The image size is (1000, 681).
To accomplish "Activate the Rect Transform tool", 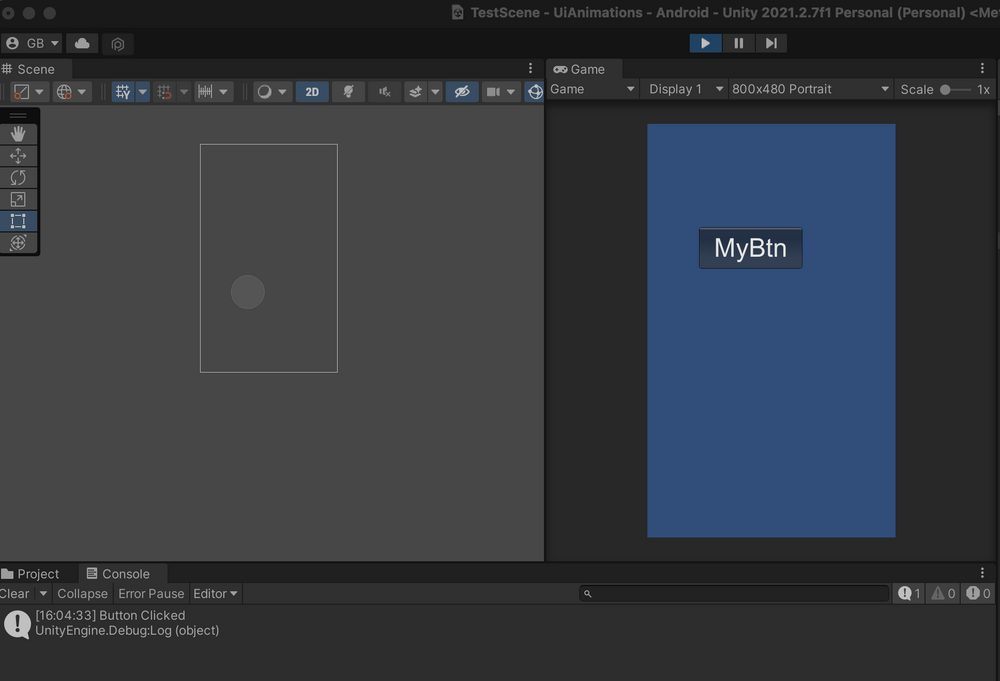I will coord(20,221).
